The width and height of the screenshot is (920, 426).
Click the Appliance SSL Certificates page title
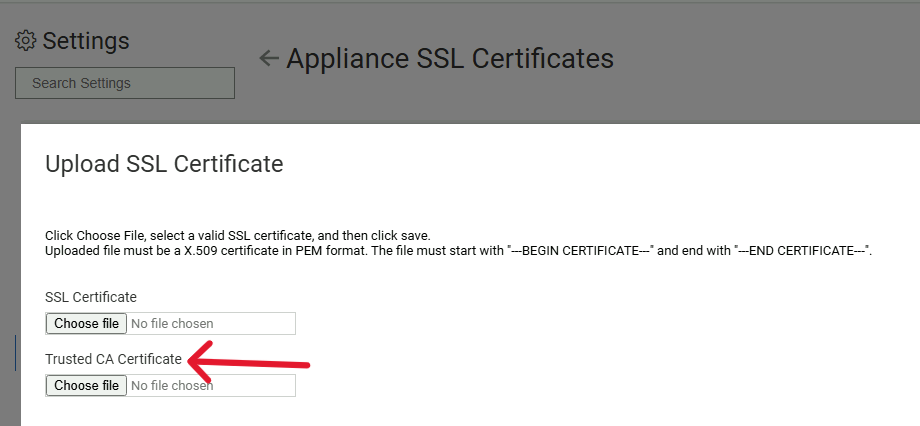click(x=450, y=58)
